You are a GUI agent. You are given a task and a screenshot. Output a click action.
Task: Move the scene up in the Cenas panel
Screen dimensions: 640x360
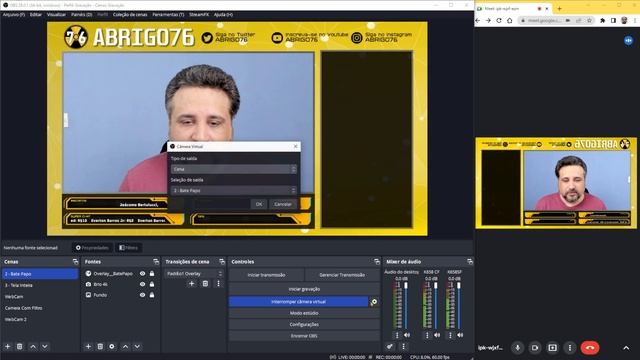point(33,347)
